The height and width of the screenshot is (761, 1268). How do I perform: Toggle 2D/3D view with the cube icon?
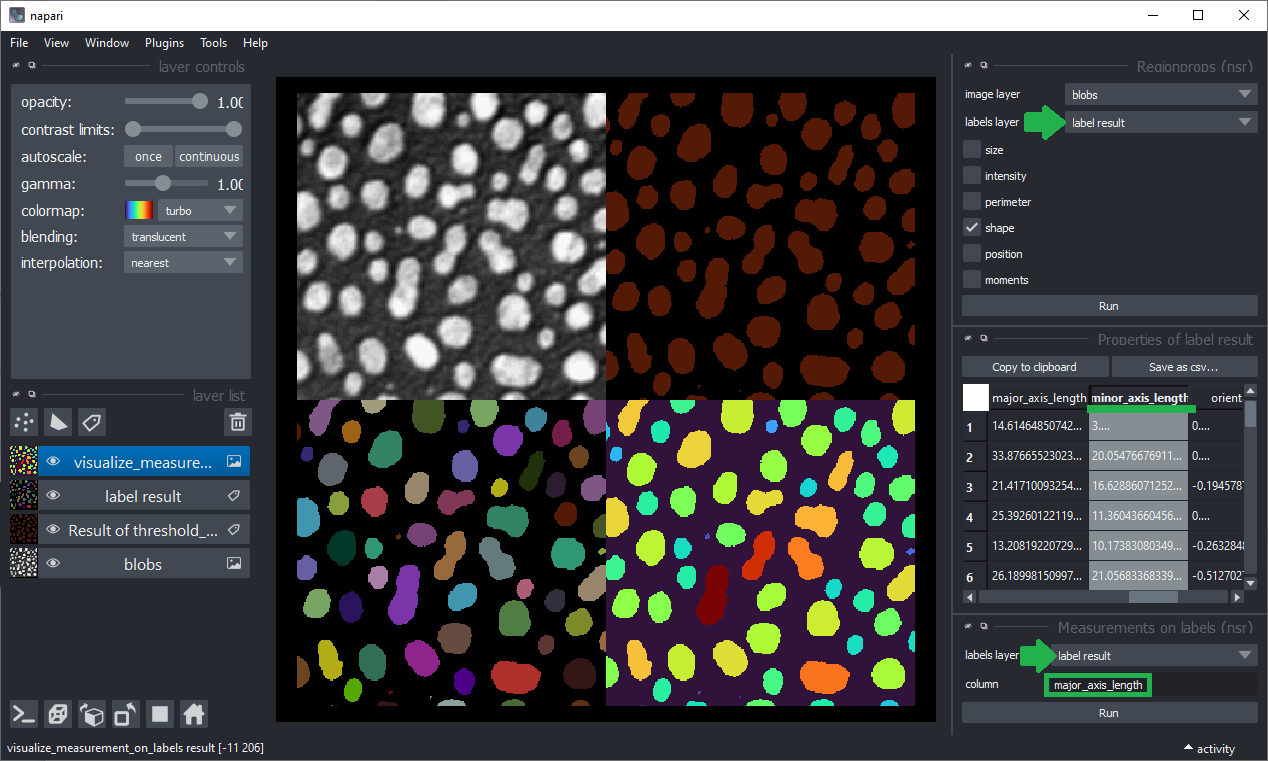pyautogui.click(x=58, y=714)
